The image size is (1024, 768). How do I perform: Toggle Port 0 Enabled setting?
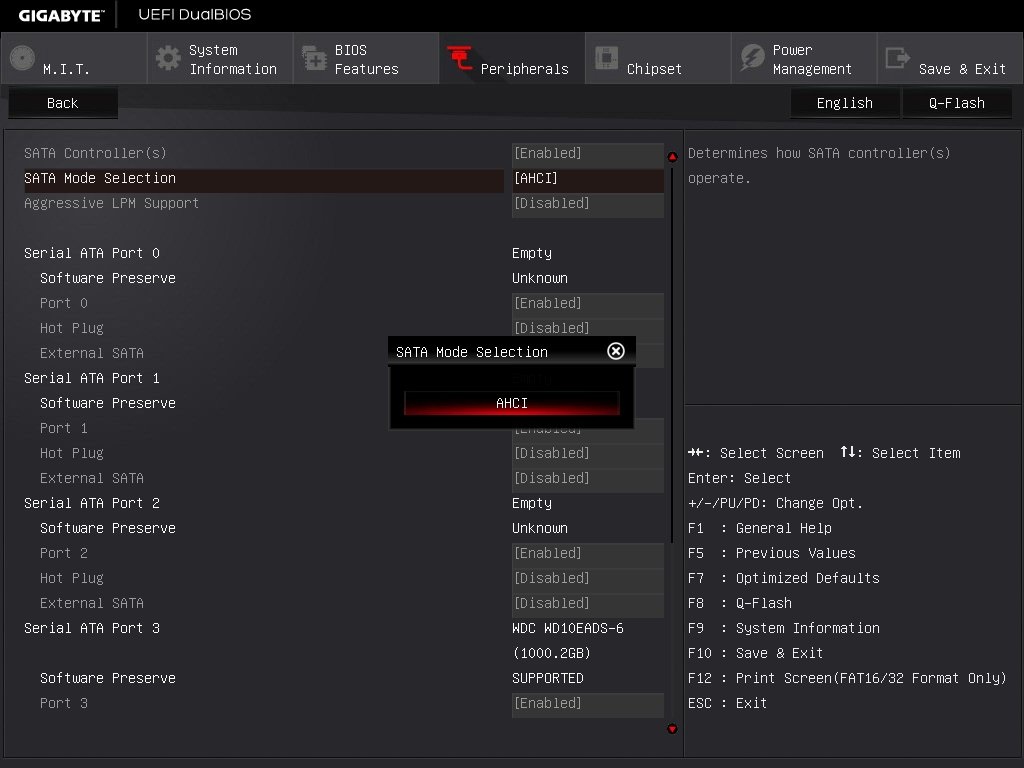coord(587,303)
